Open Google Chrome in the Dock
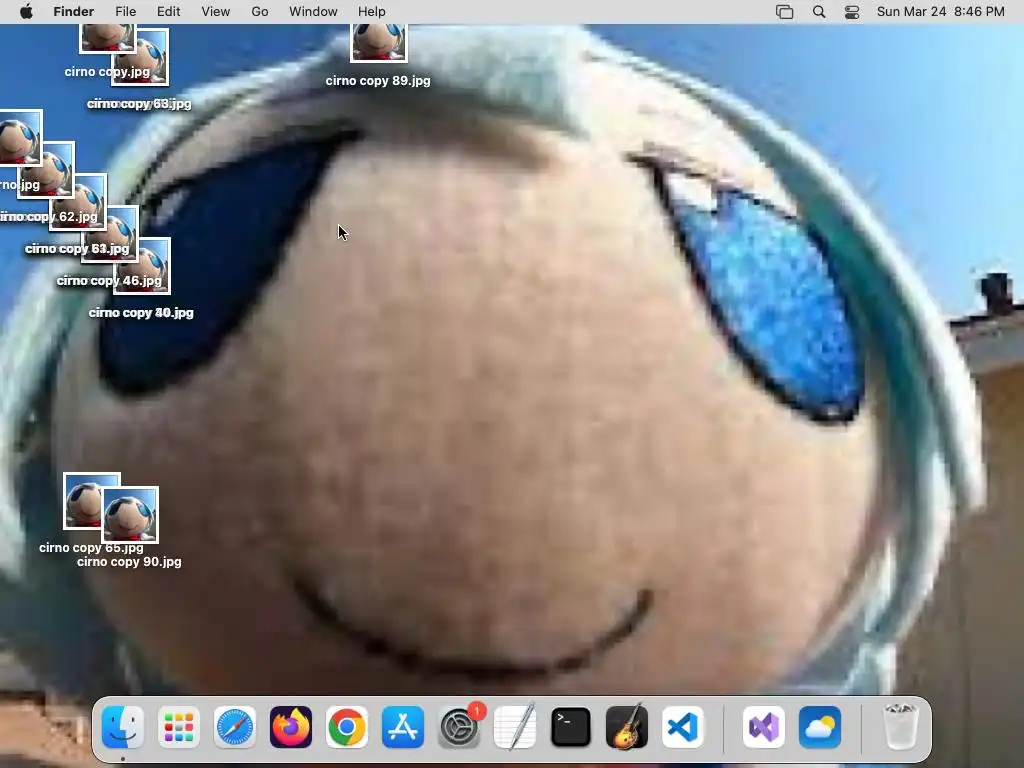Image resolution: width=1024 pixels, height=768 pixels. click(x=347, y=727)
